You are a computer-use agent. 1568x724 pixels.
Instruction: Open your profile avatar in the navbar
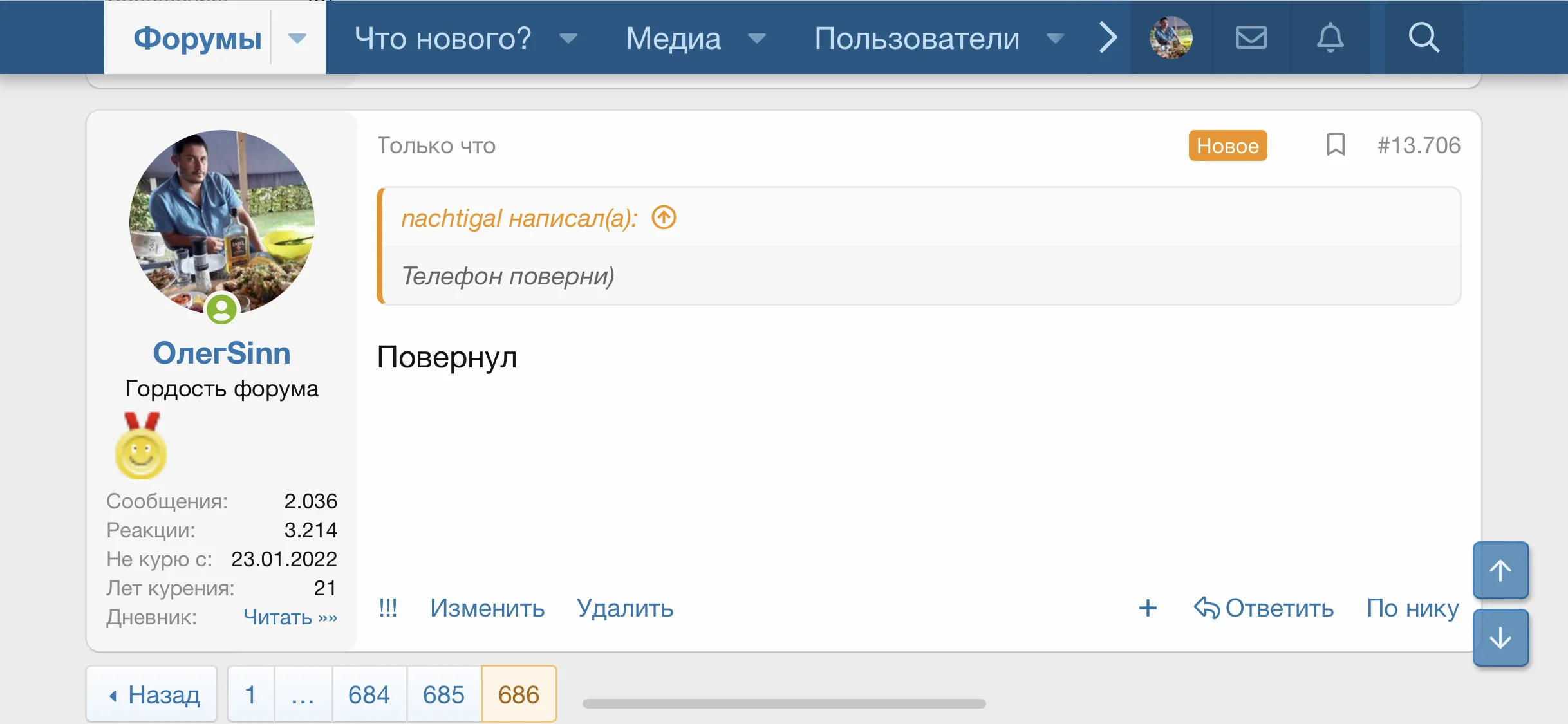pos(1172,37)
